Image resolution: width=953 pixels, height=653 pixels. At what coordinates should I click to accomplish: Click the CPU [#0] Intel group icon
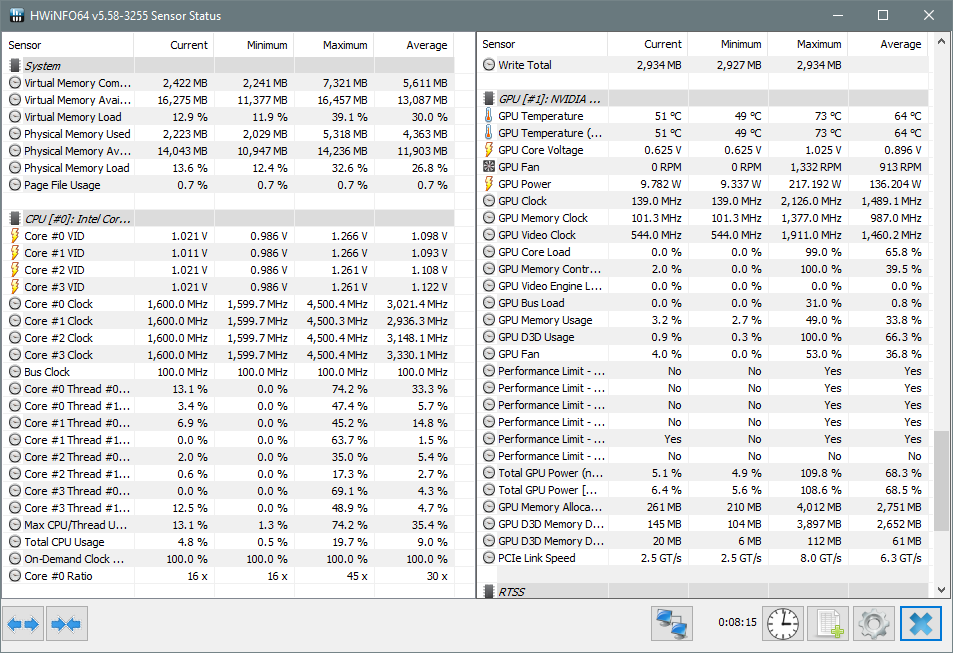(15, 219)
